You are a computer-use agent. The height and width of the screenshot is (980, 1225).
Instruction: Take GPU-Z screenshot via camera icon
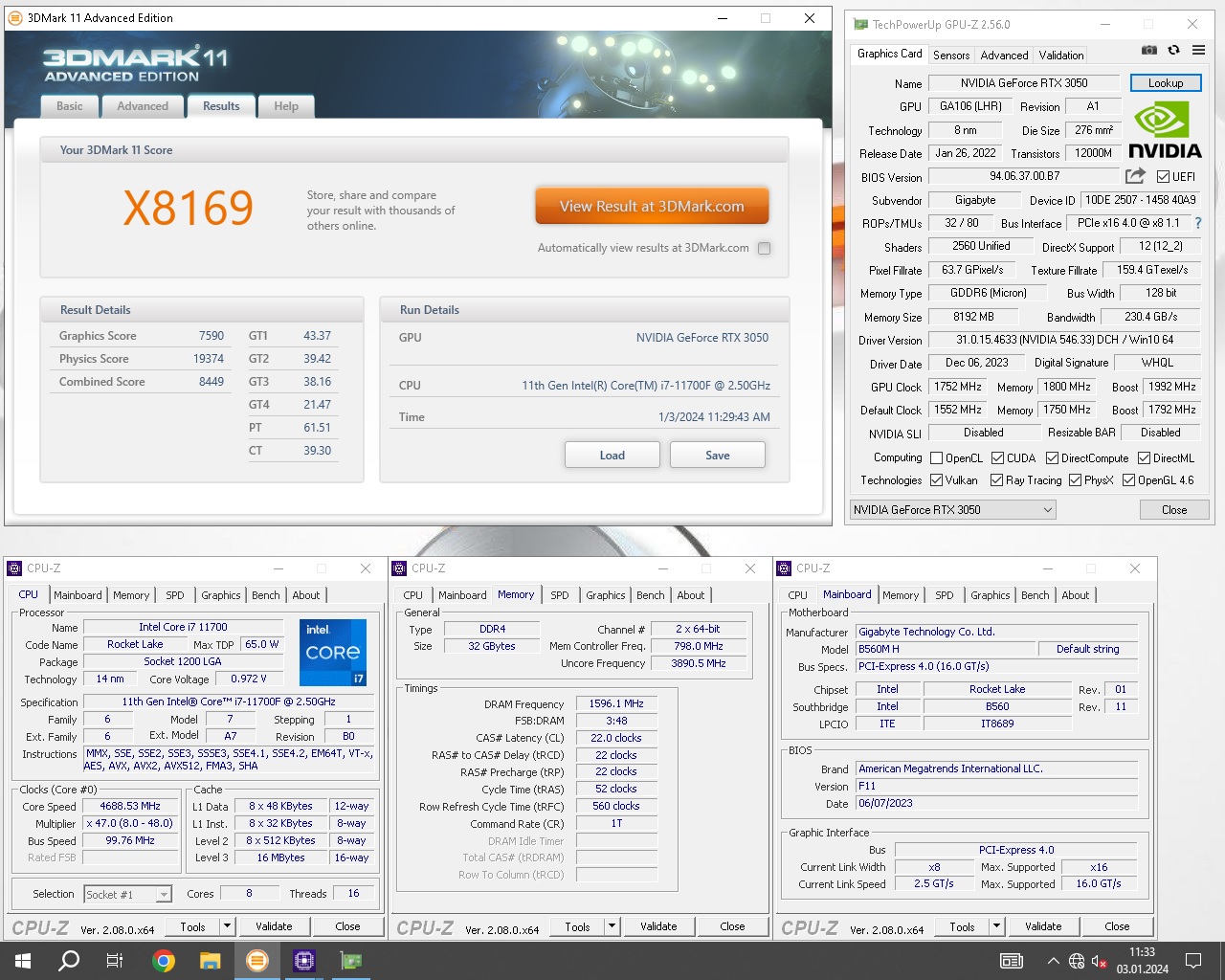[x=1149, y=51]
